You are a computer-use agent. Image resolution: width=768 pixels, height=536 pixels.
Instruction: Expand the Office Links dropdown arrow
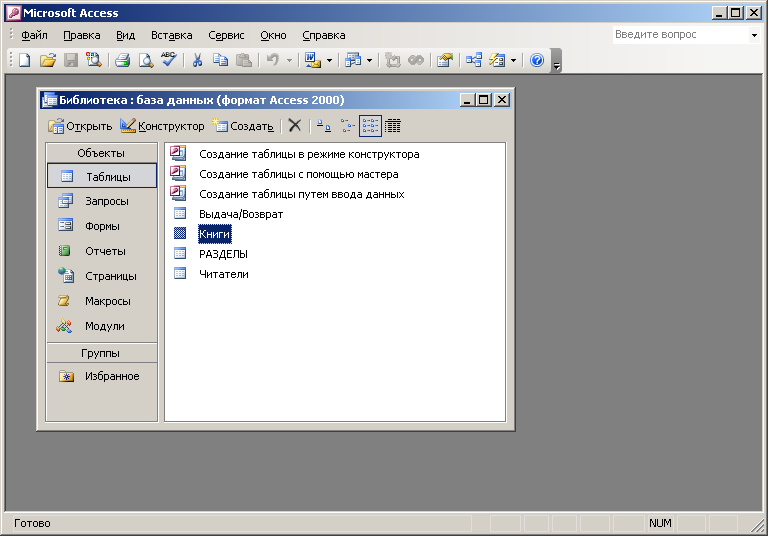point(329,61)
